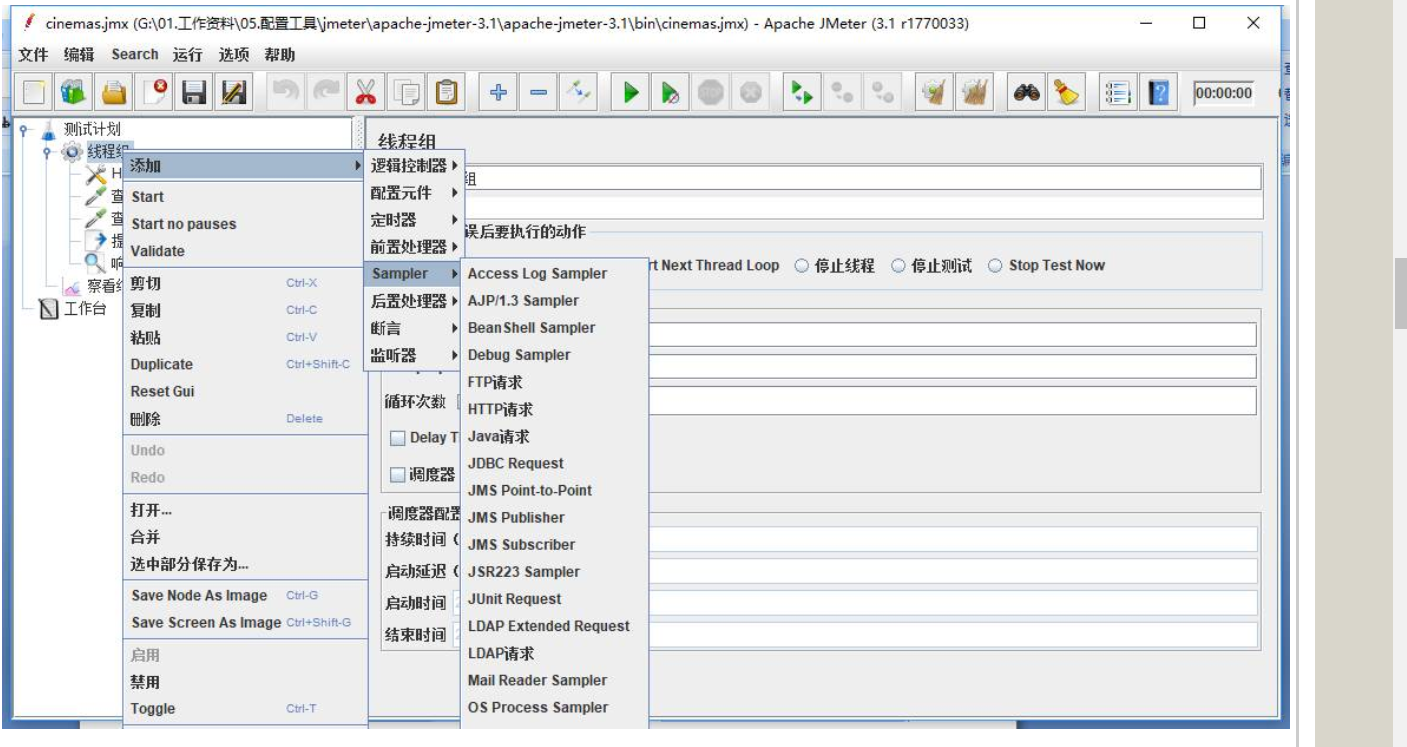
Task: Choose Validate in the context menu
Action: click(245, 251)
